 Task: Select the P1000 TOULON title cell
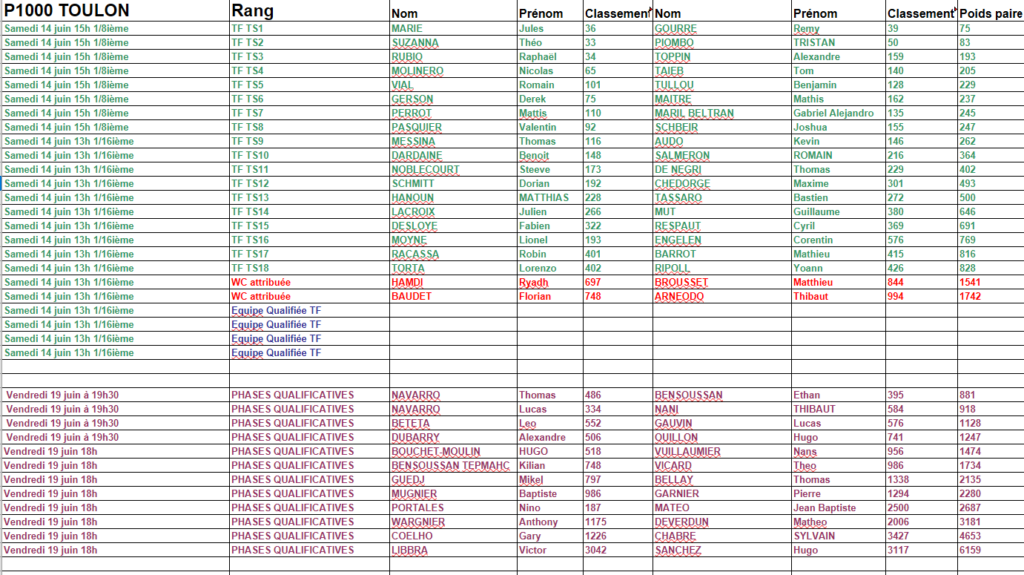tap(116, 10)
